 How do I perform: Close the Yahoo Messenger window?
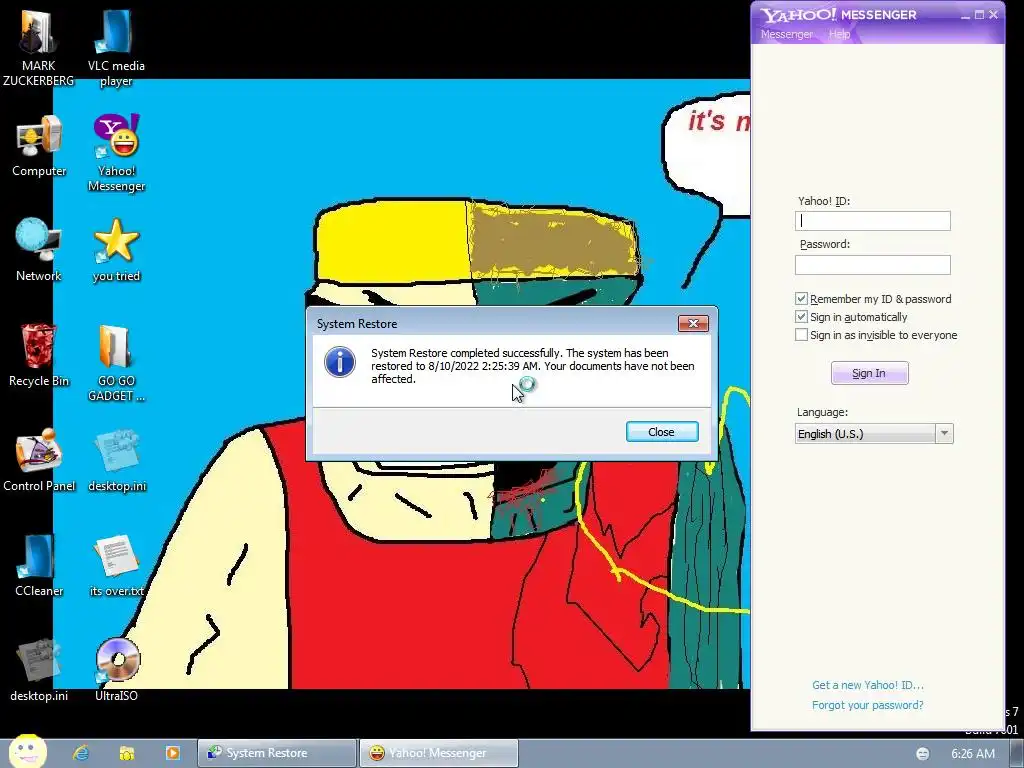993,15
